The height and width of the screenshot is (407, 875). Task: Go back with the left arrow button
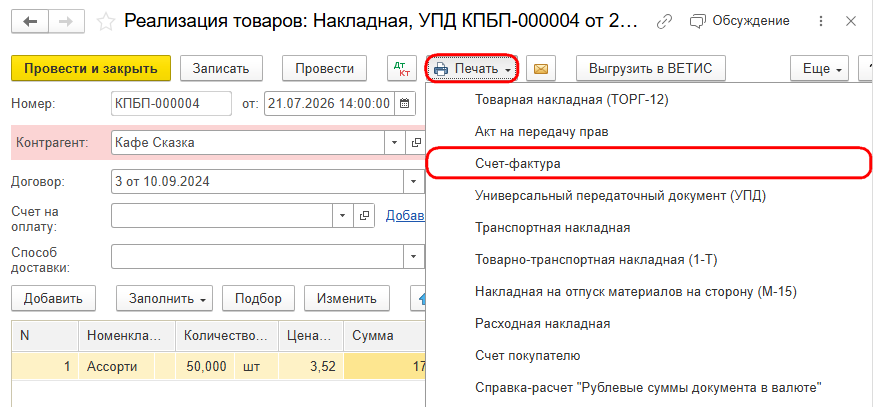(x=30, y=21)
